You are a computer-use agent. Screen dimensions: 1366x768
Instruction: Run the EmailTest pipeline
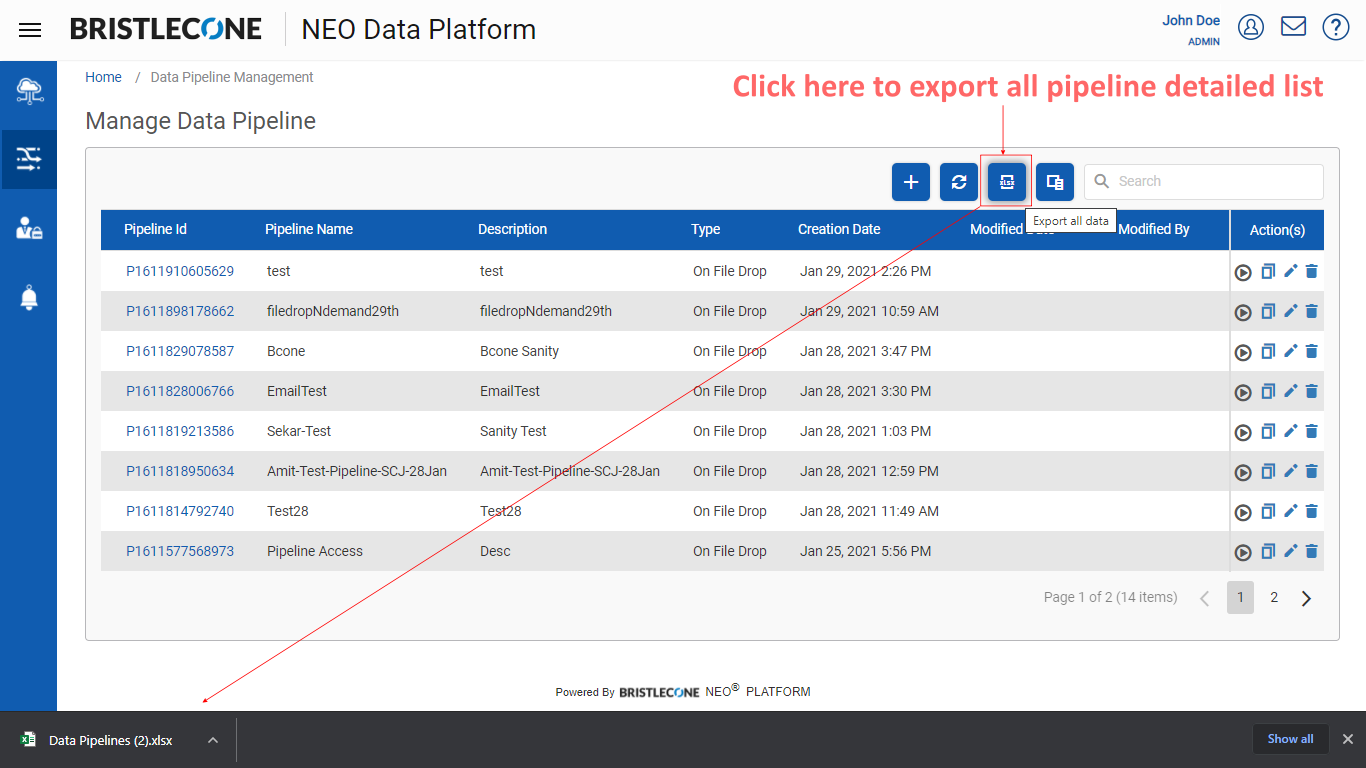1243,392
